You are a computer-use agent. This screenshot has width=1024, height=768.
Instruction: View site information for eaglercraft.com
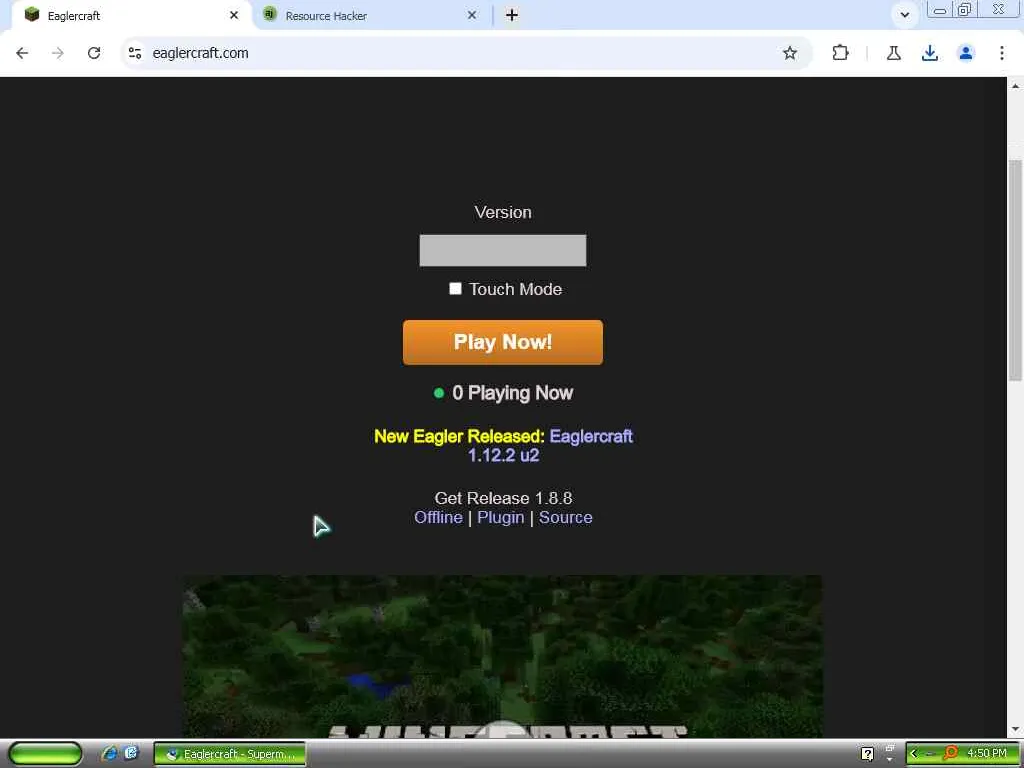tap(135, 53)
